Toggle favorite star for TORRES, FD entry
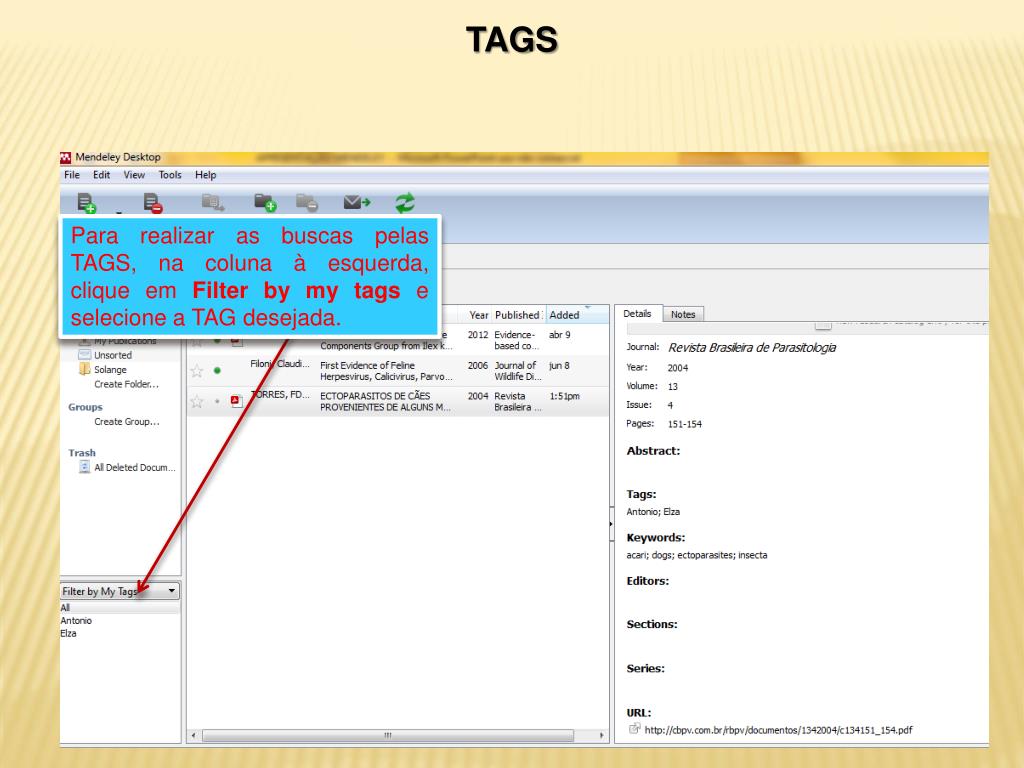Screen dimensions: 1024x768 [x=197, y=402]
